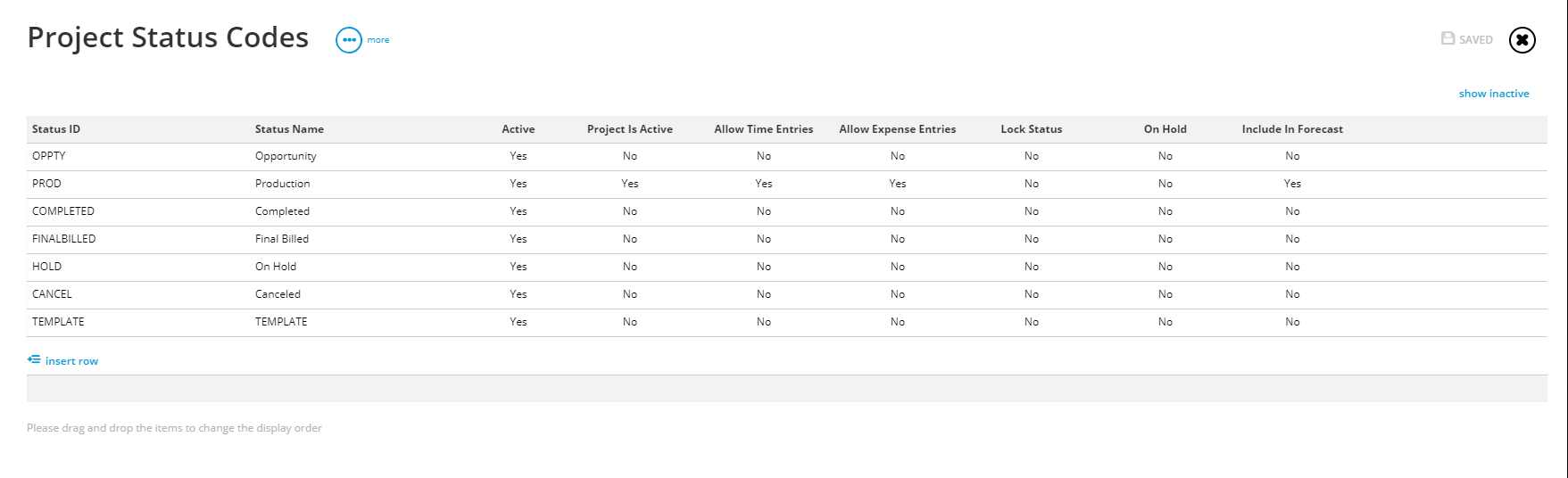
Task: Open the more options ellipsis icon
Action: click(x=349, y=40)
